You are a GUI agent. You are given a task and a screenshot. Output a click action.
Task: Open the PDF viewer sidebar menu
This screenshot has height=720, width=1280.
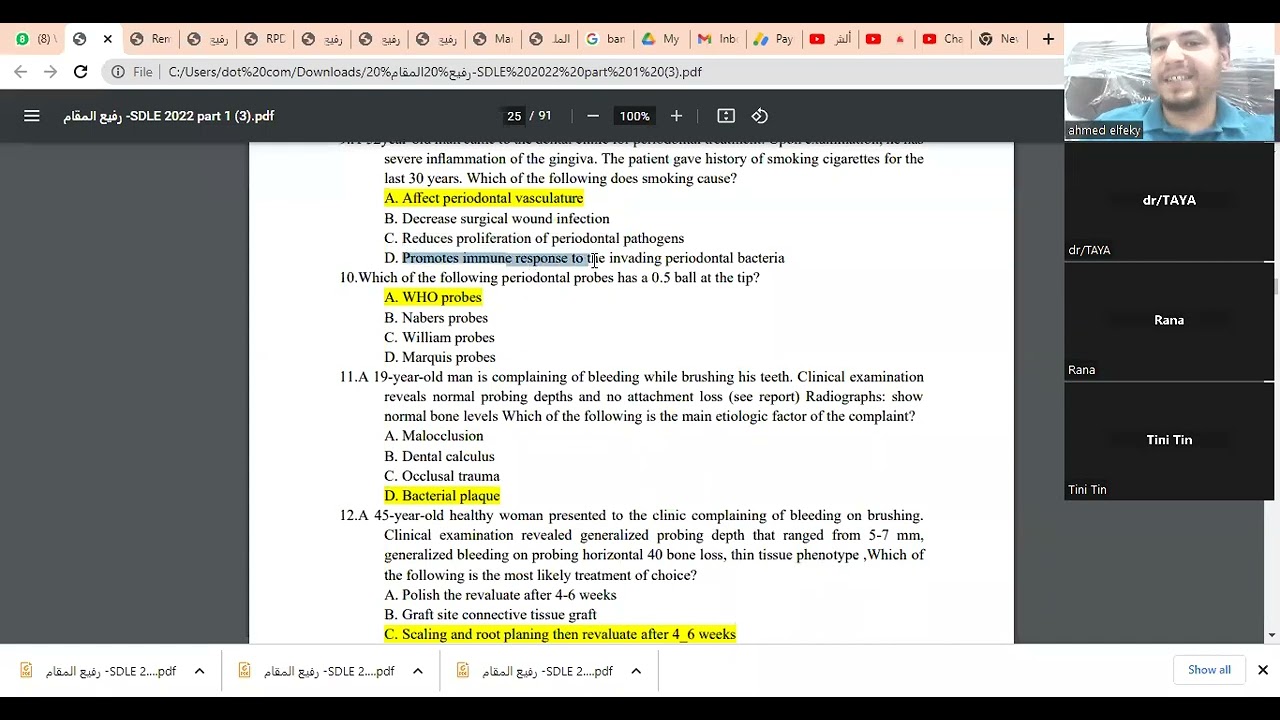pos(32,116)
